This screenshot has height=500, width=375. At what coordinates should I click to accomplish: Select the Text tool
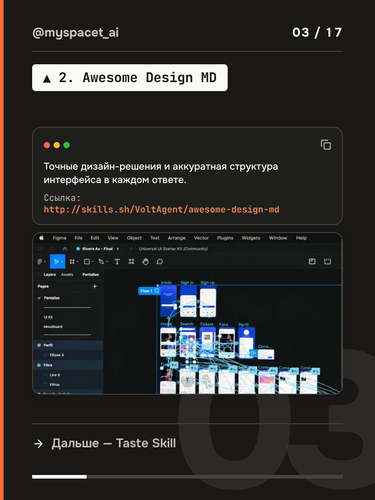(117, 262)
